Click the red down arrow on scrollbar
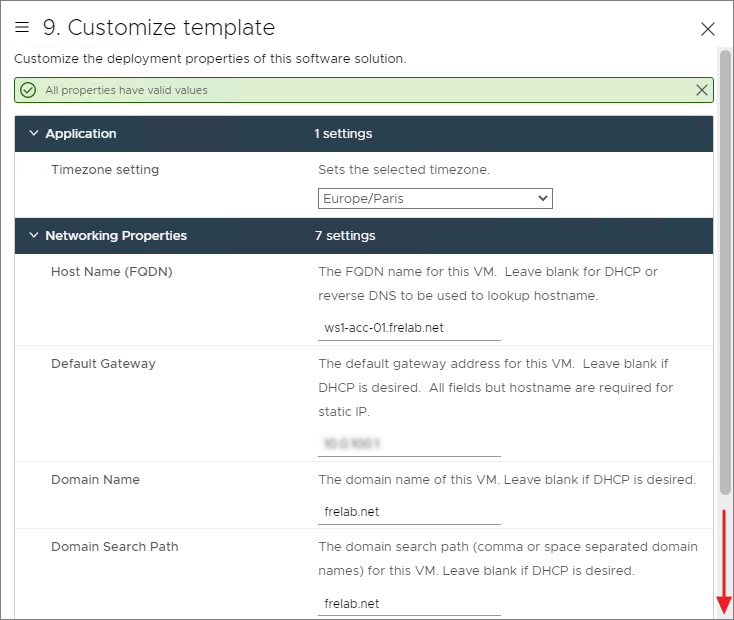 coord(724,603)
